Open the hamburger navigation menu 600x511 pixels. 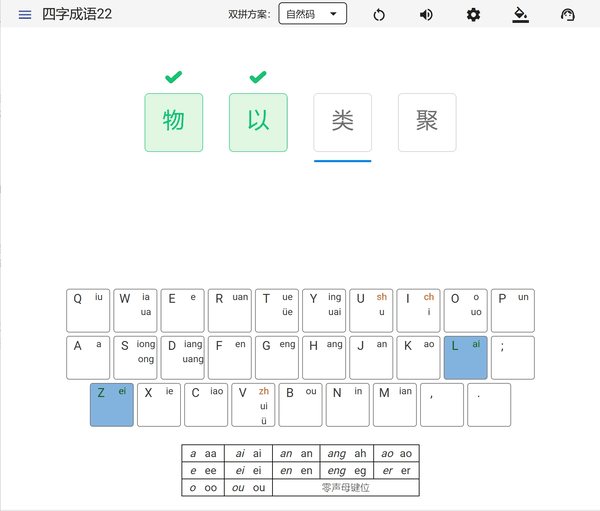click(25, 14)
